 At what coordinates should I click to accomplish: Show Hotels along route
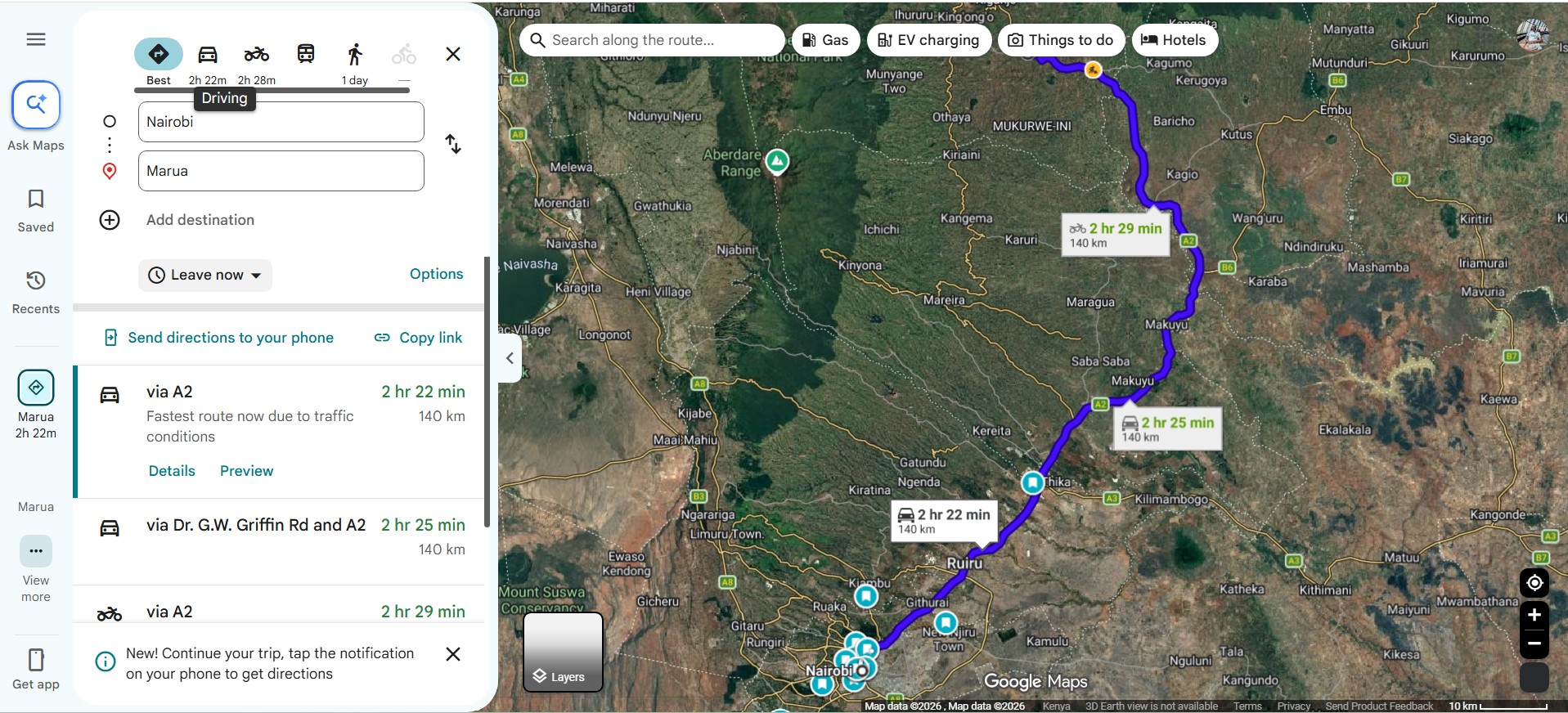pyautogui.click(x=1175, y=40)
